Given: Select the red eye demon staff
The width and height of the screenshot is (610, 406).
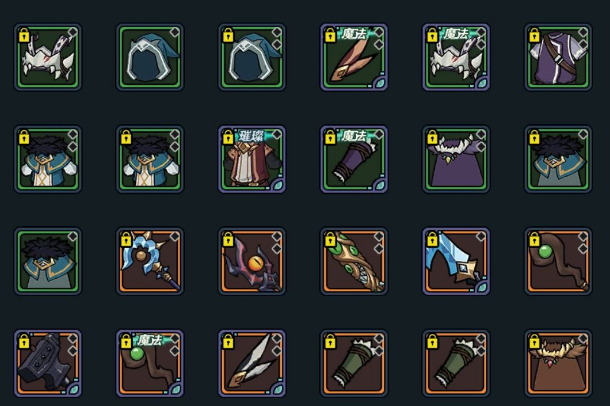Looking at the screenshot, I should point(252,261).
